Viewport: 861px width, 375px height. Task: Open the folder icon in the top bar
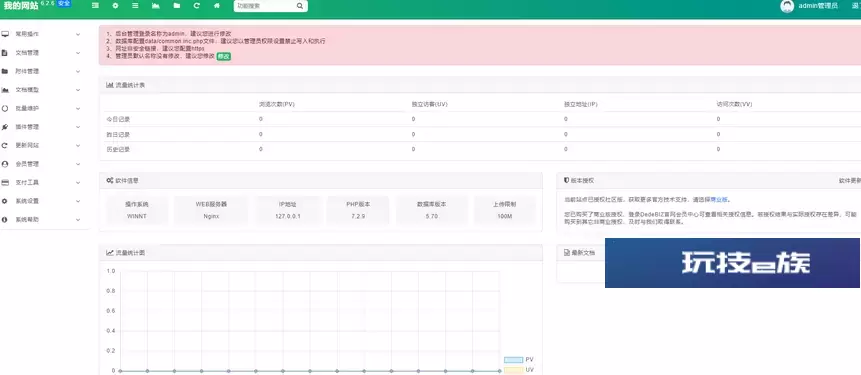click(176, 6)
